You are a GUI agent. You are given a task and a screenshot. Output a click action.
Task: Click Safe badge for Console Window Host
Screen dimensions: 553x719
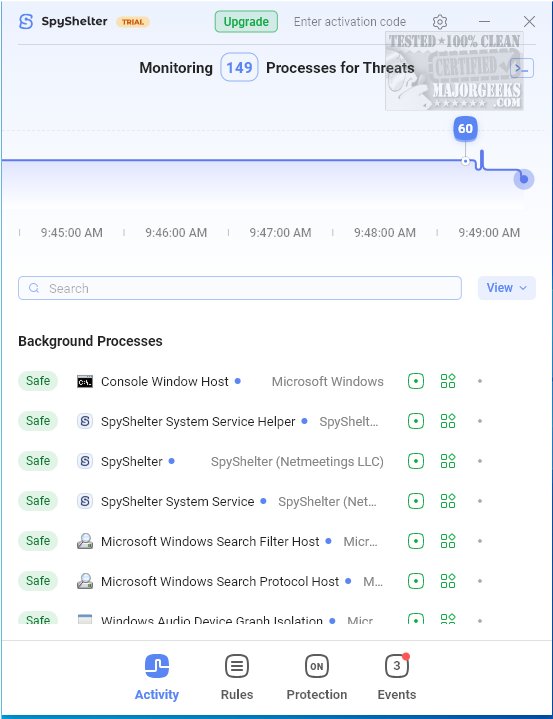coord(38,381)
